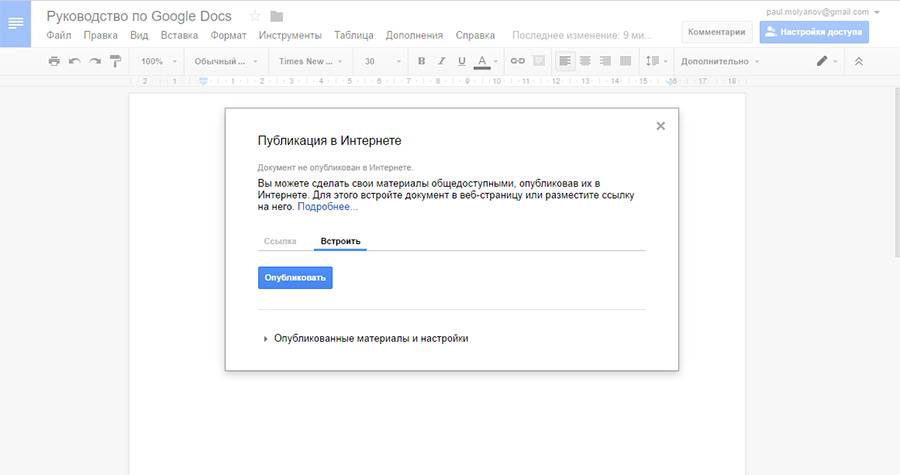Open the Таблица menu
This screenshot has height=475, width=900.
(354, 35)
